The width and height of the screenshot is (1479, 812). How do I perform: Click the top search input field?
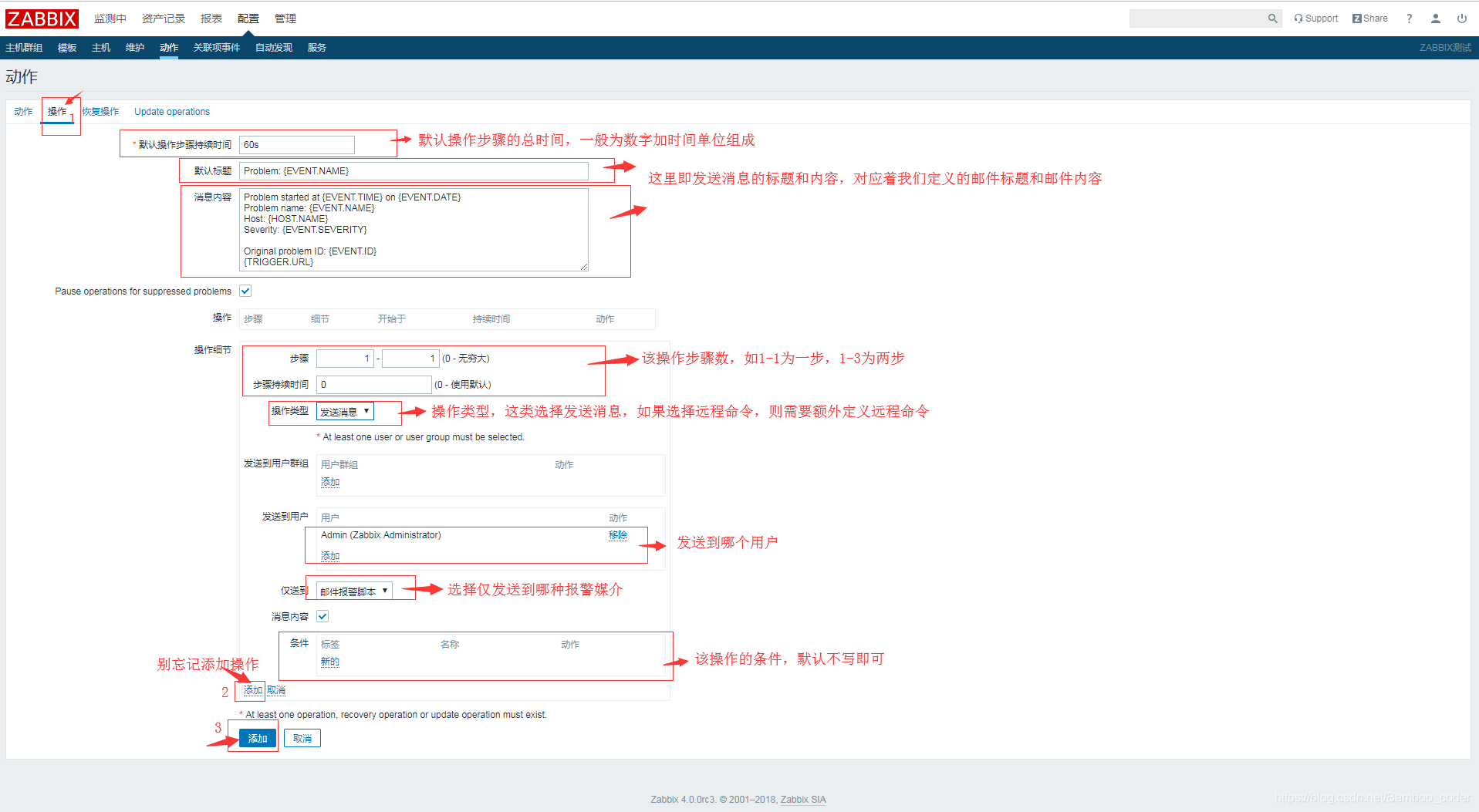(x=1197, y=19)
